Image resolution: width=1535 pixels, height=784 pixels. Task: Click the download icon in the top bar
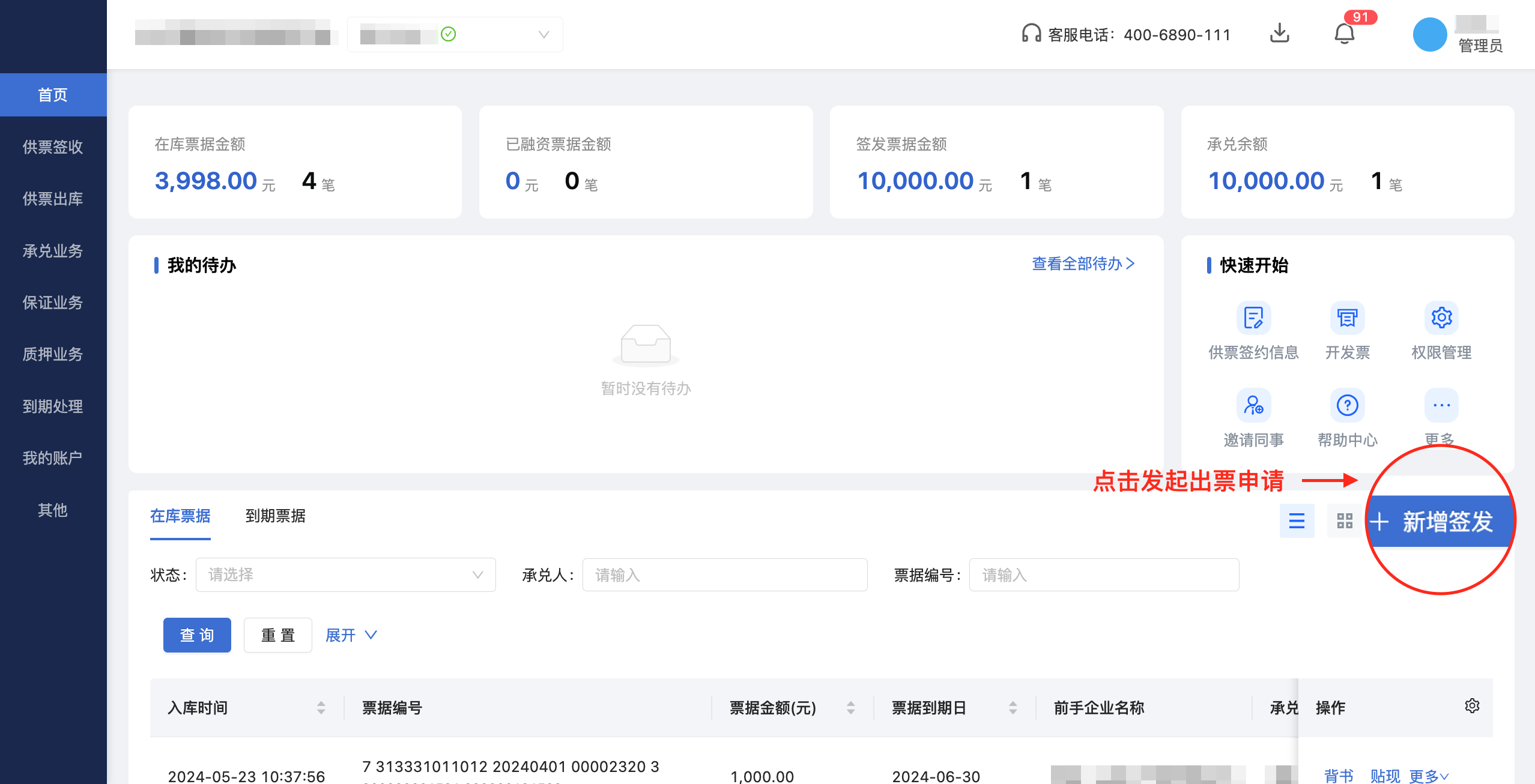coord(1279,34)
